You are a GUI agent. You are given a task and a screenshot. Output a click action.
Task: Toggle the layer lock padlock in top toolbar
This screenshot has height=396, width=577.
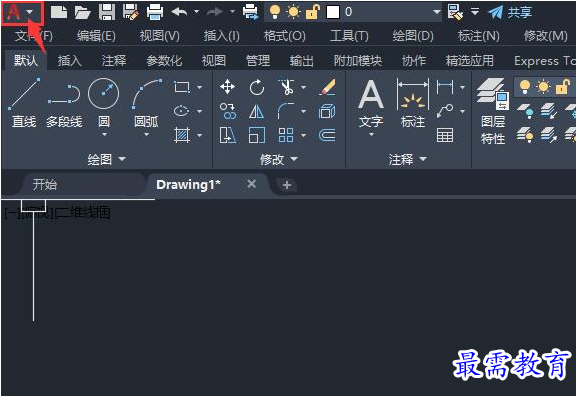pos(313,12)
